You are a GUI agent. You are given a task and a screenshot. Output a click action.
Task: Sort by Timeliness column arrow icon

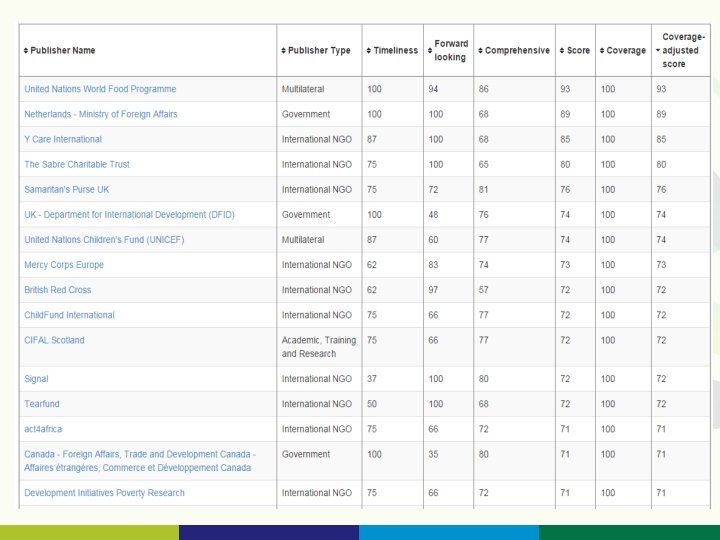[x=369, y=51]
